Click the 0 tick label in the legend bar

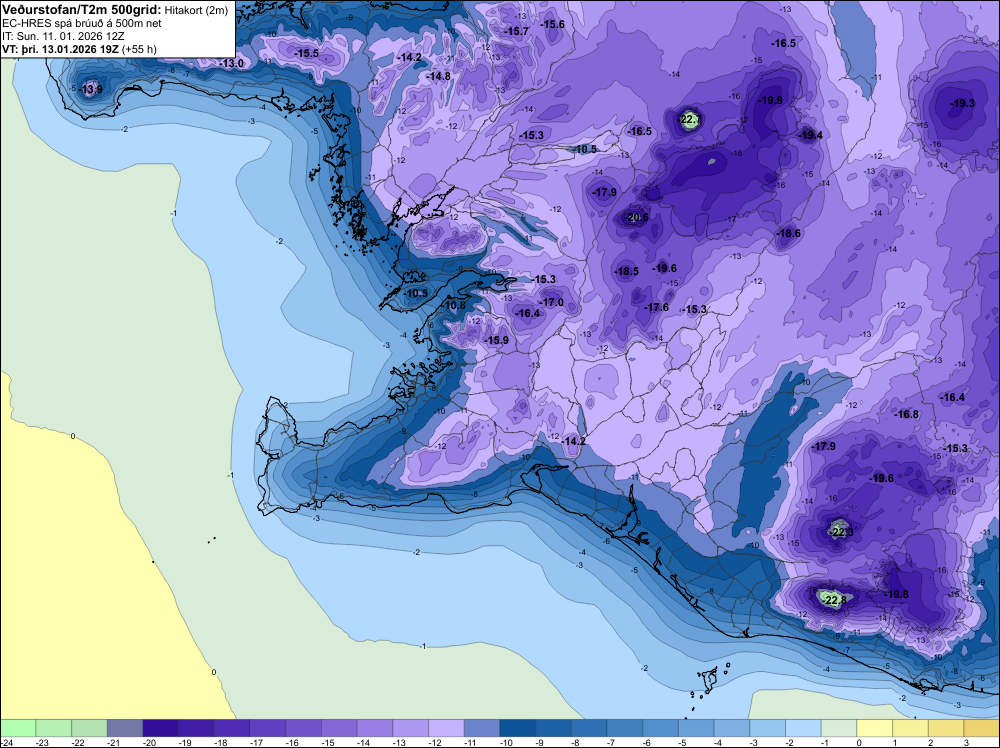point(860,742)
